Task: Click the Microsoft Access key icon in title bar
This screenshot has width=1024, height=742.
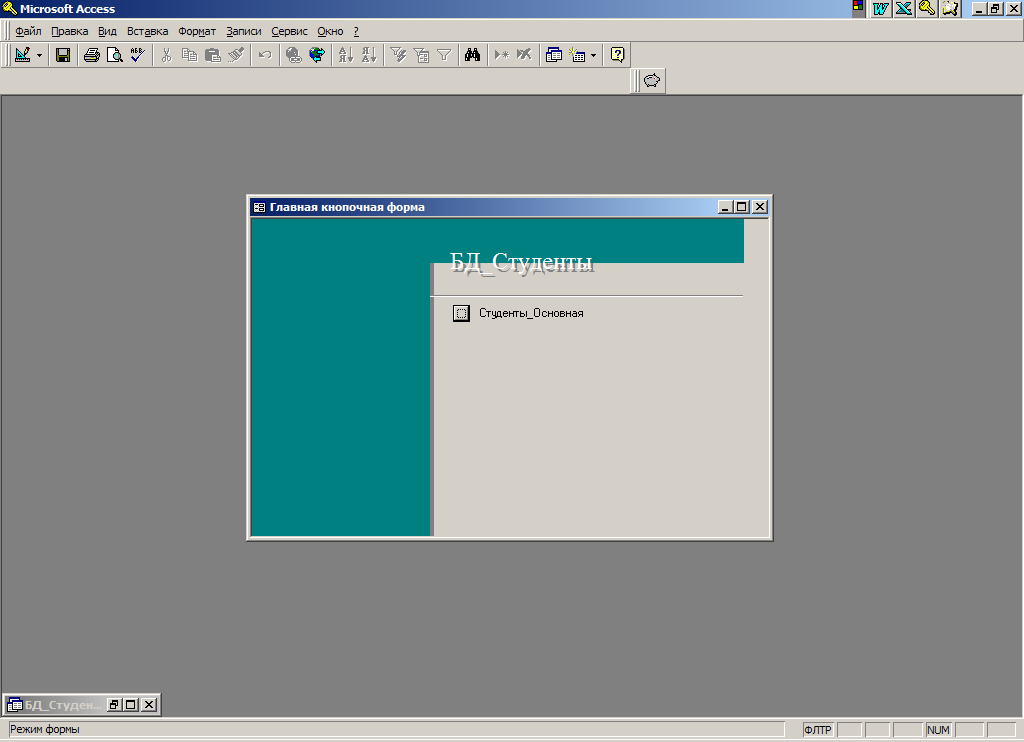Action: [x=9, y=8]
